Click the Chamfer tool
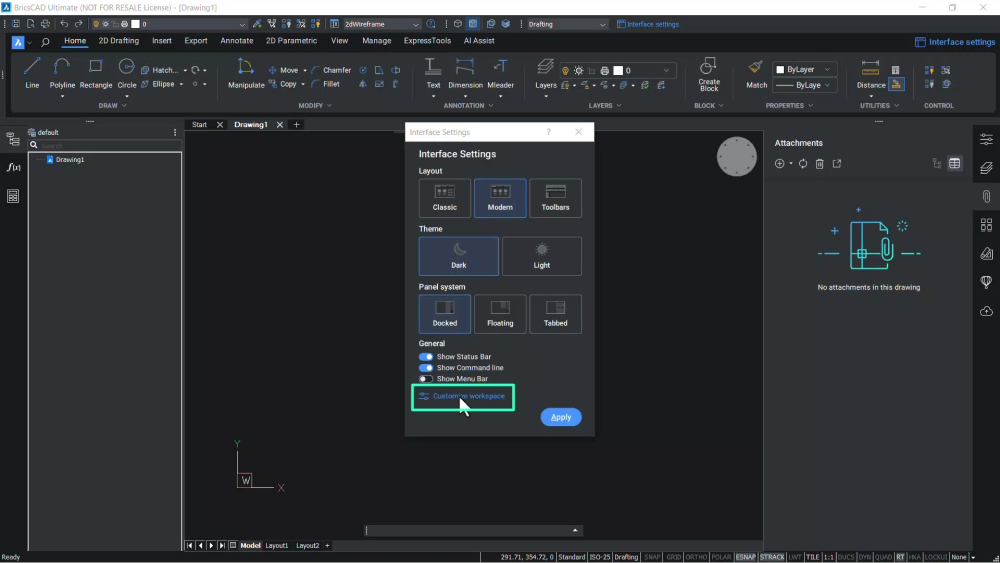The image size is (1000, 563). (331, 70)
